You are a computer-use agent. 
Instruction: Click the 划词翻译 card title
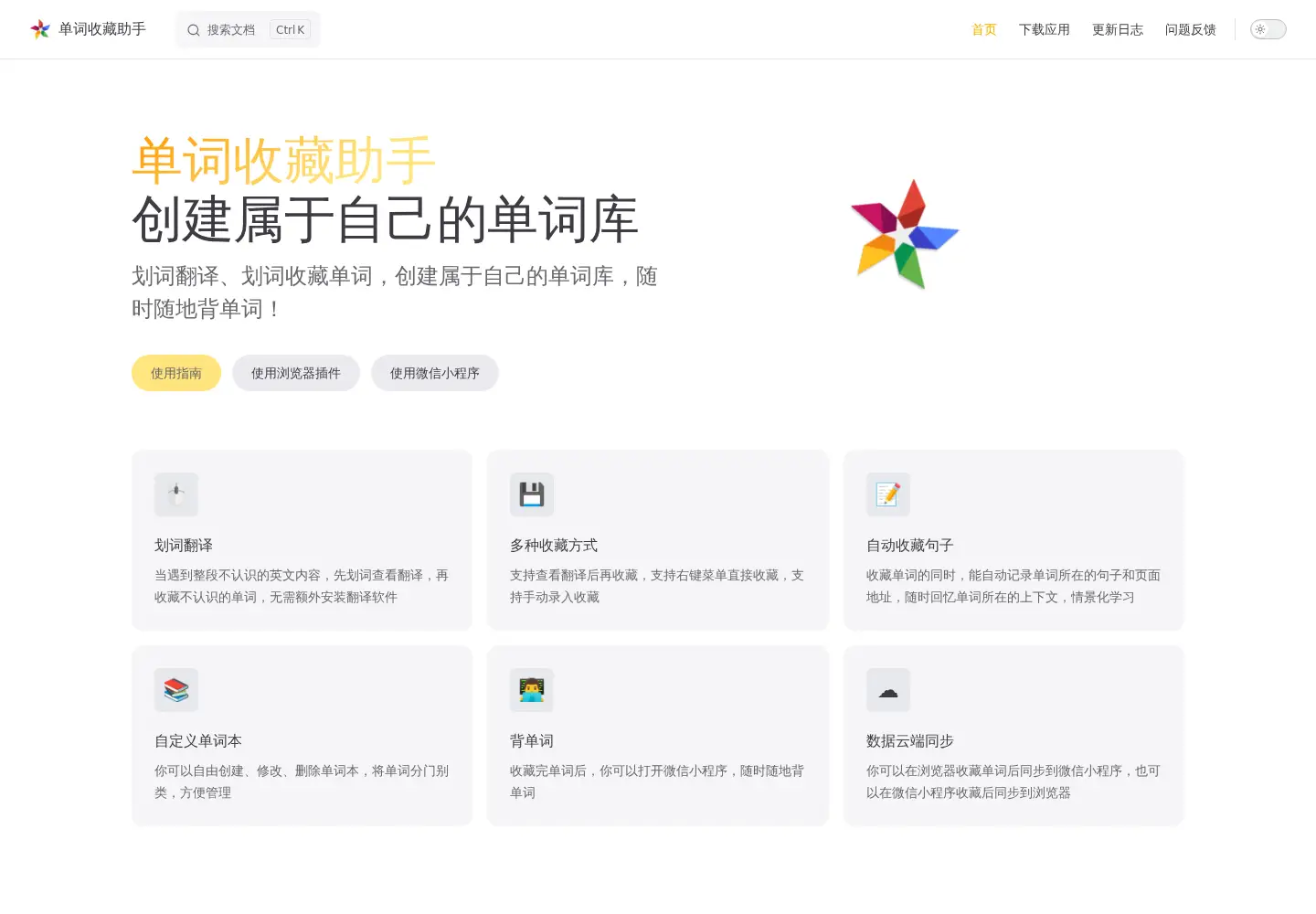(184, 546)
